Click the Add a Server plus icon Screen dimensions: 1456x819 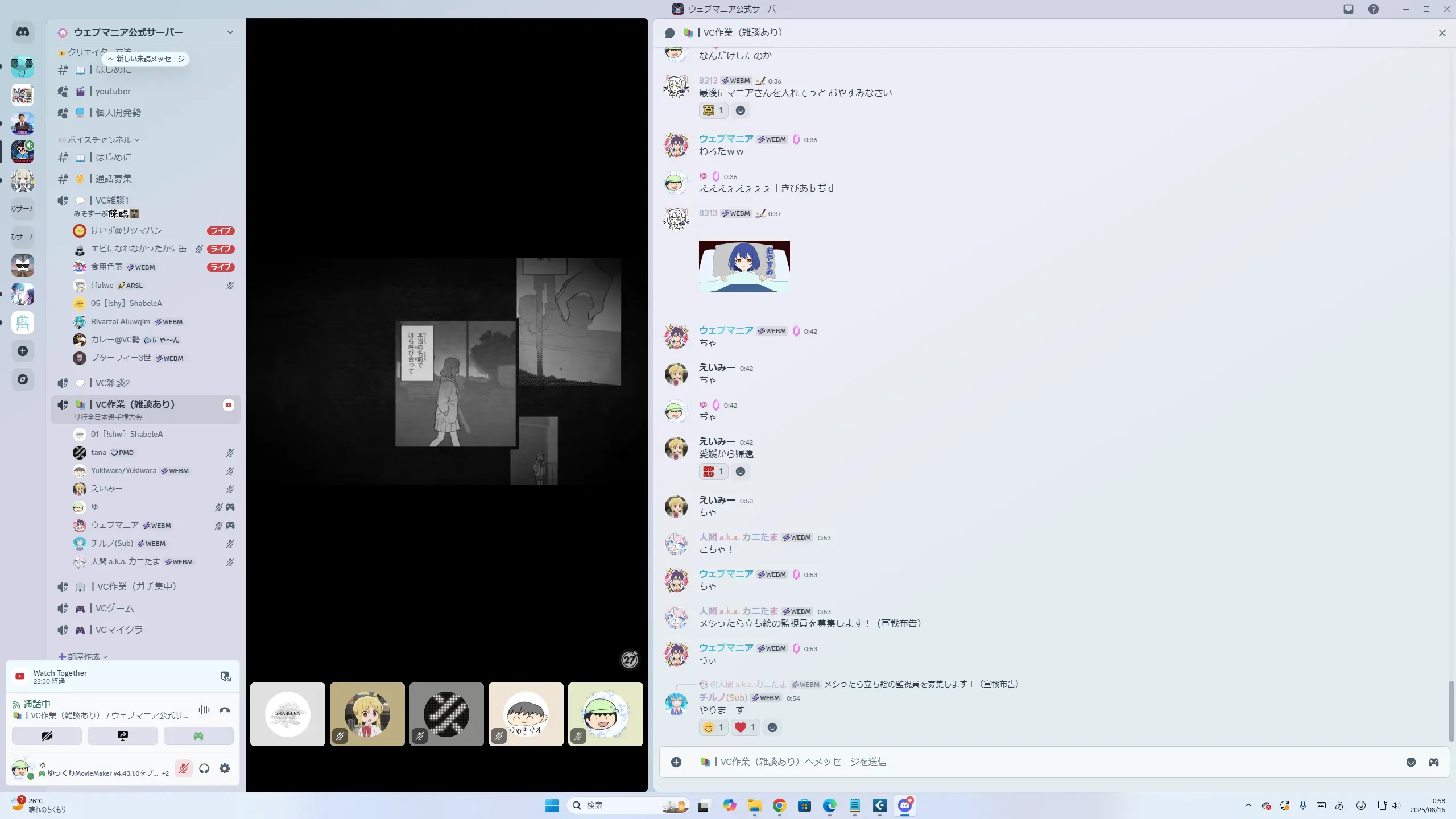pyautogui.click(x=23, y=351)
